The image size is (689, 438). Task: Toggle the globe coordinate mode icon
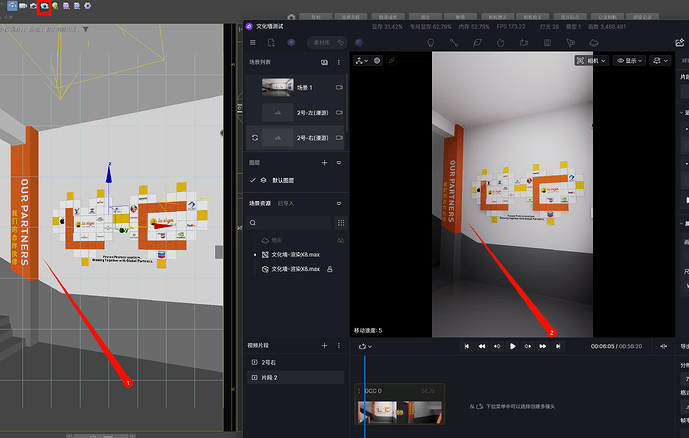[x=377, y=61]
